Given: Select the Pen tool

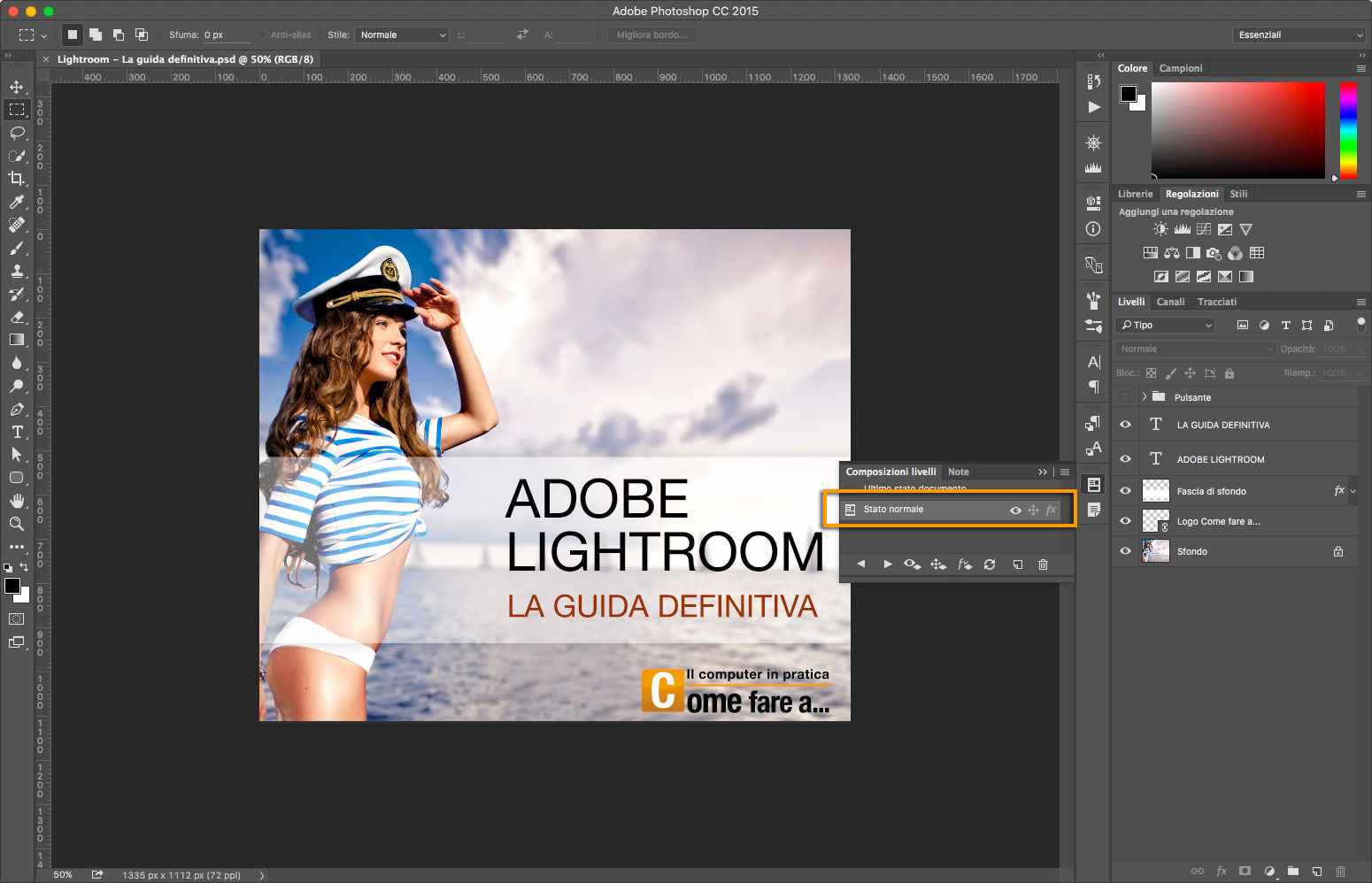Looking at the screenshot, I should (17, 409).
